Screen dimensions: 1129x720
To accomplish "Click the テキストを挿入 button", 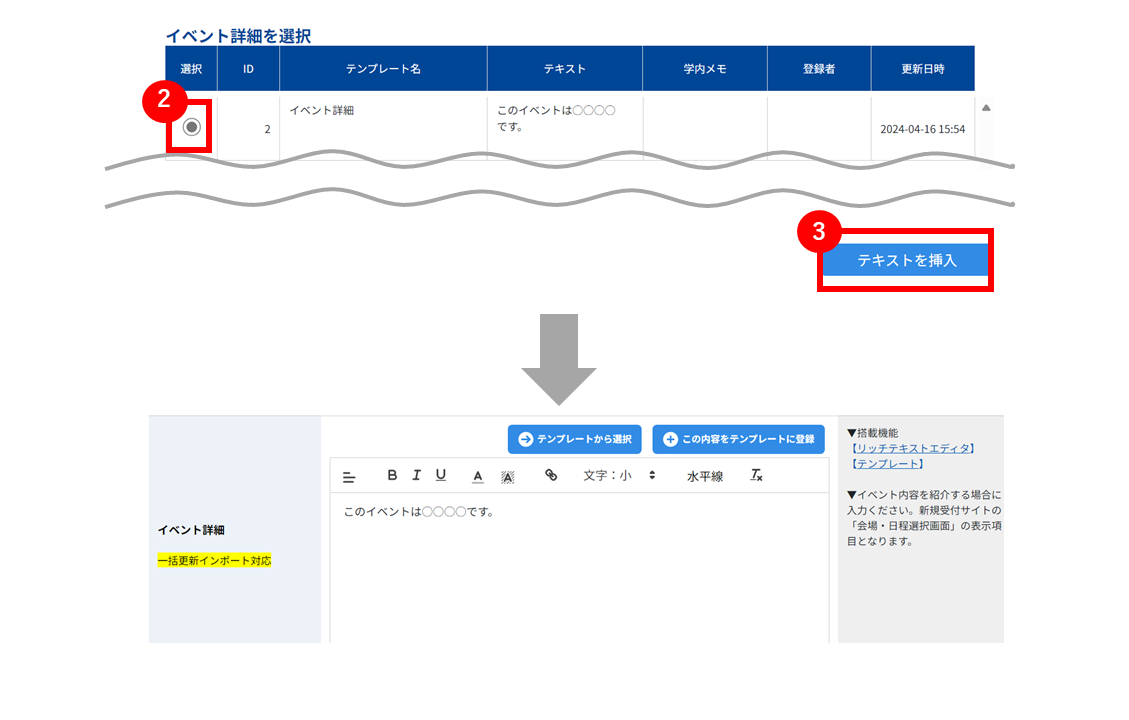I will coord(906,260).
